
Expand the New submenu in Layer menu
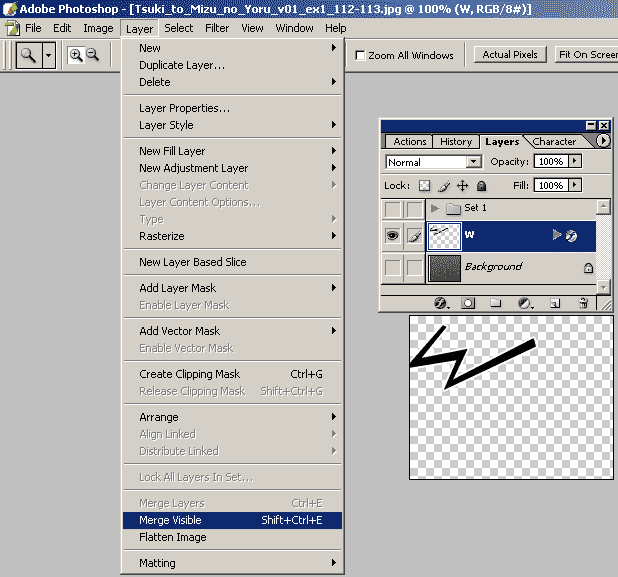point(232,48)
